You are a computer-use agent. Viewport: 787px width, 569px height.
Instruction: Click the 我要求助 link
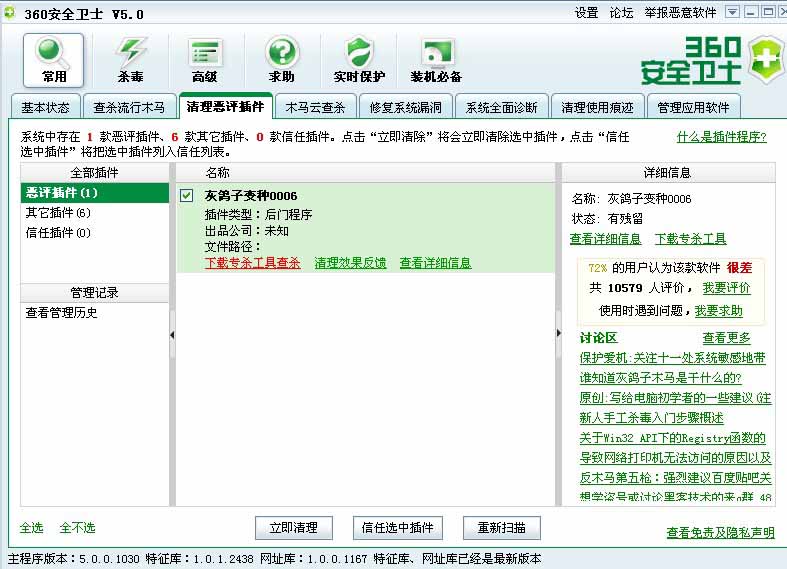(719, 311)
